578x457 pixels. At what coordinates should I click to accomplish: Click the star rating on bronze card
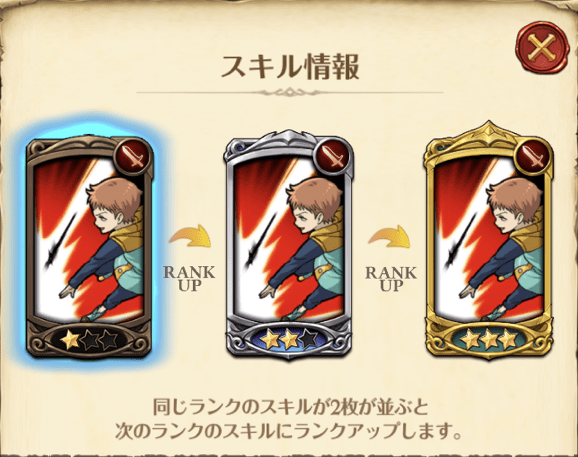tap(90, 340)
